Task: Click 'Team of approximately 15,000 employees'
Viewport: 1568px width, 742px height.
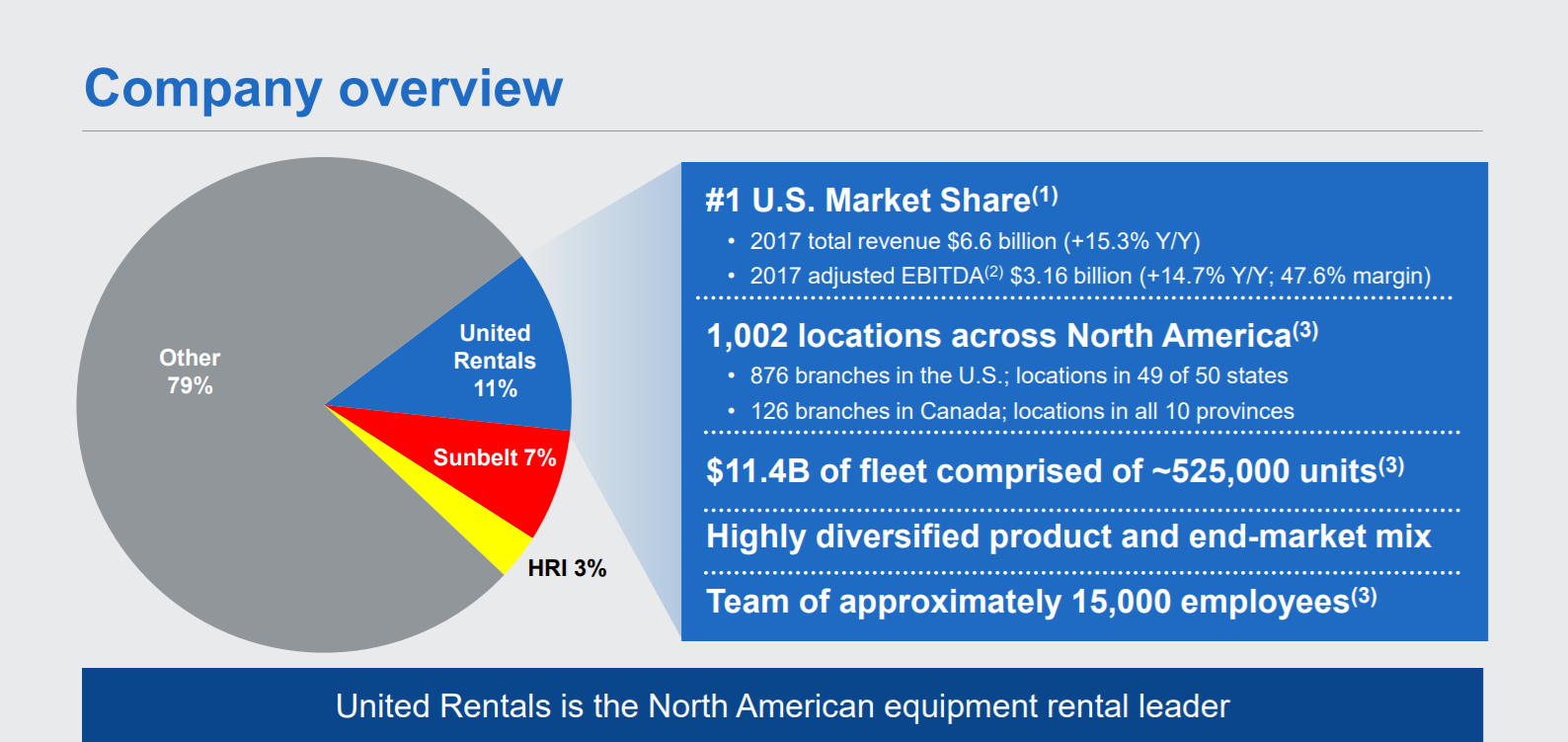Action: click(x=1042, y=601)
